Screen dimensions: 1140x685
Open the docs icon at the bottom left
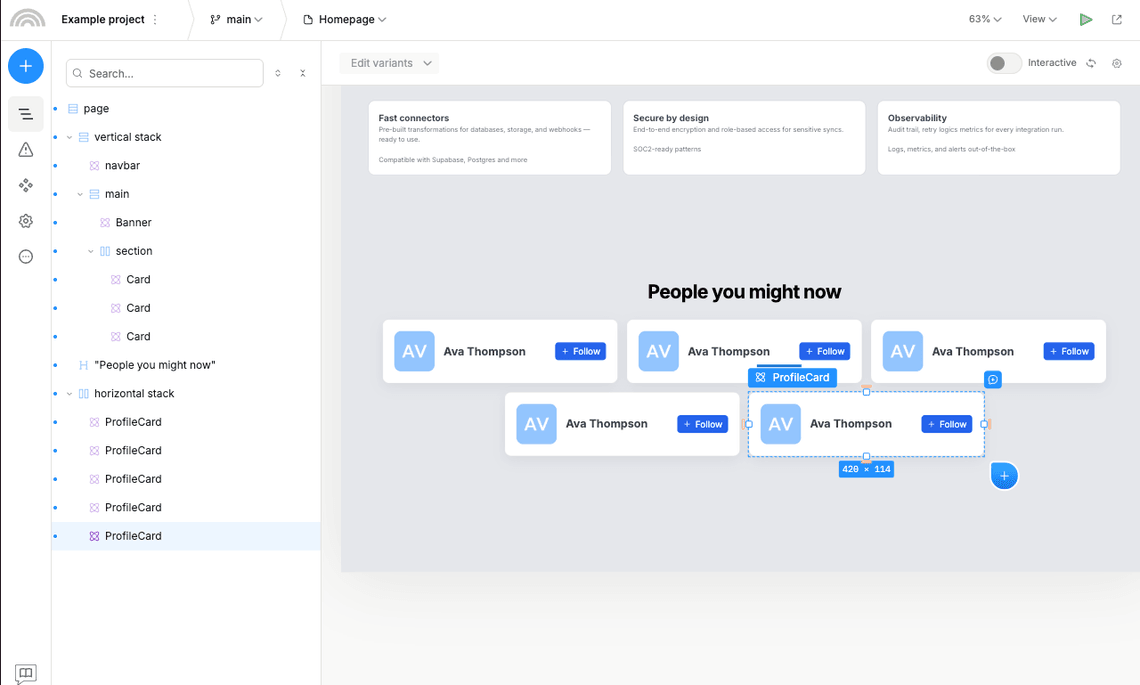[26, 673]
